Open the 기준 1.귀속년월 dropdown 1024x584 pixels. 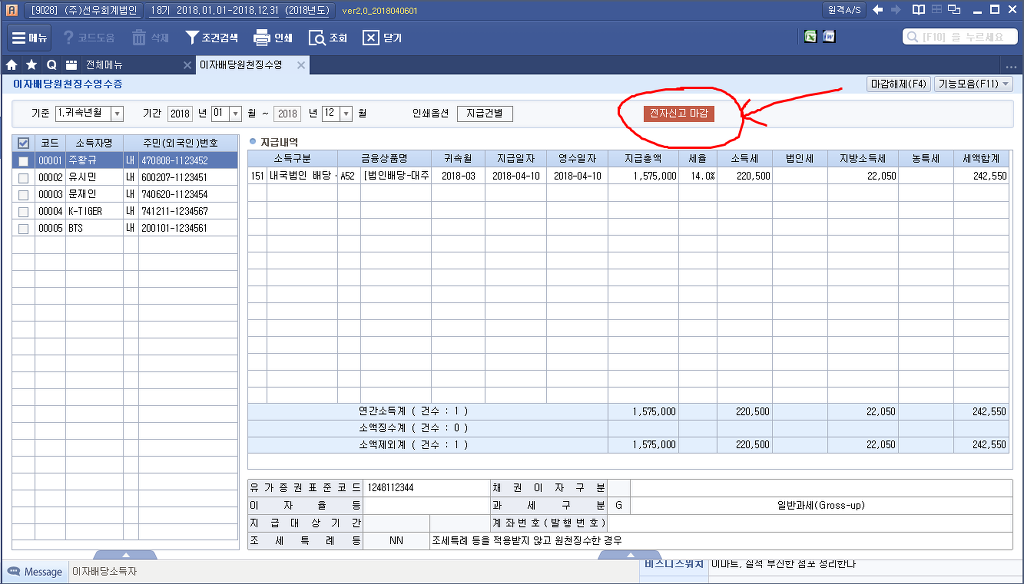point(117,114)
